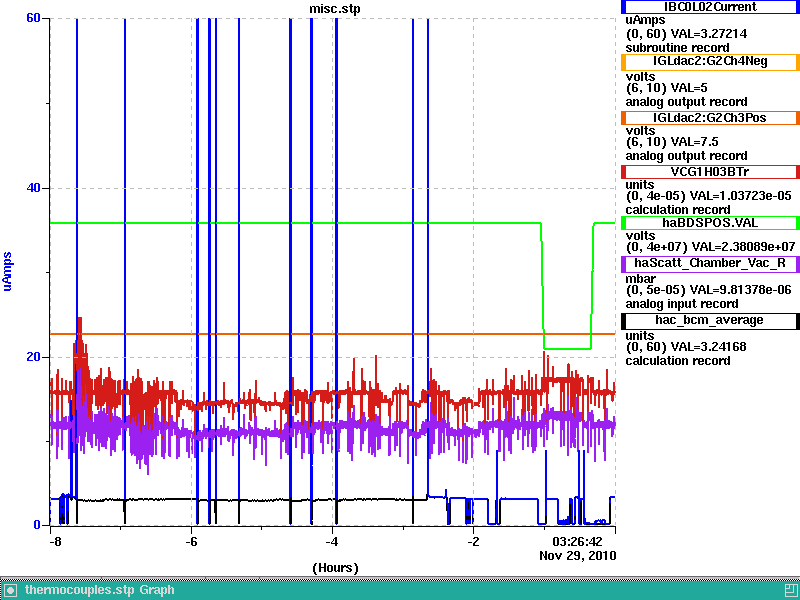
Task: Select the haScatt_Chamber_Vac_R legend label
Action: [710, 263]
